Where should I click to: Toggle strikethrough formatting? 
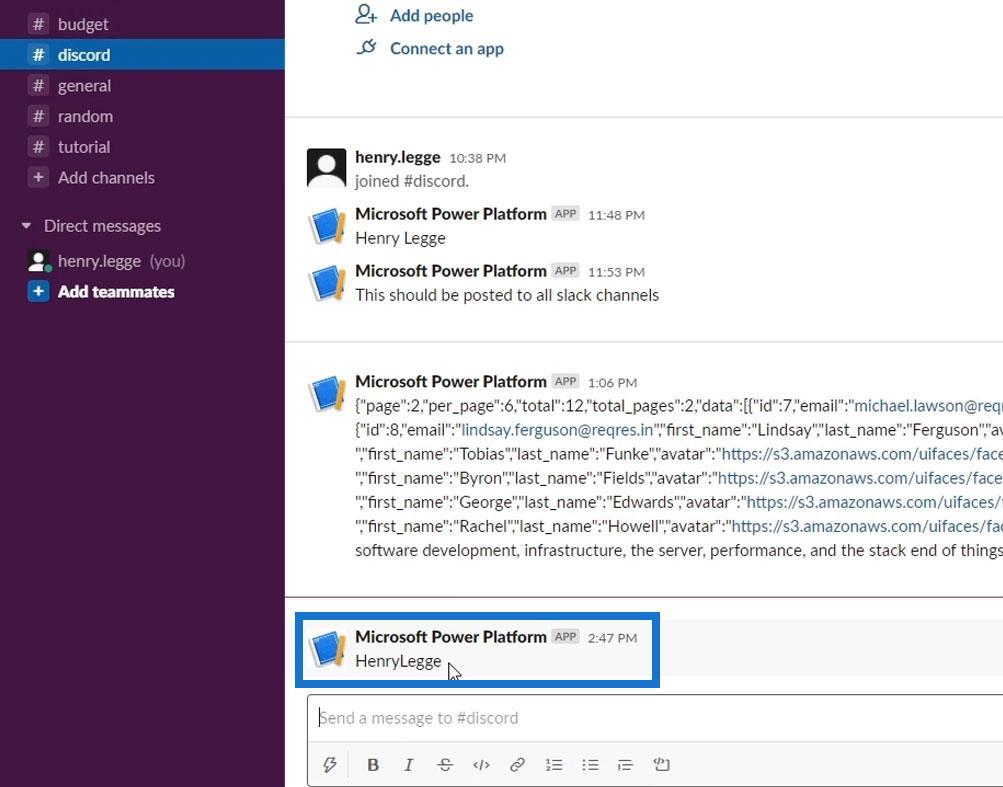[x=445, y=765]
